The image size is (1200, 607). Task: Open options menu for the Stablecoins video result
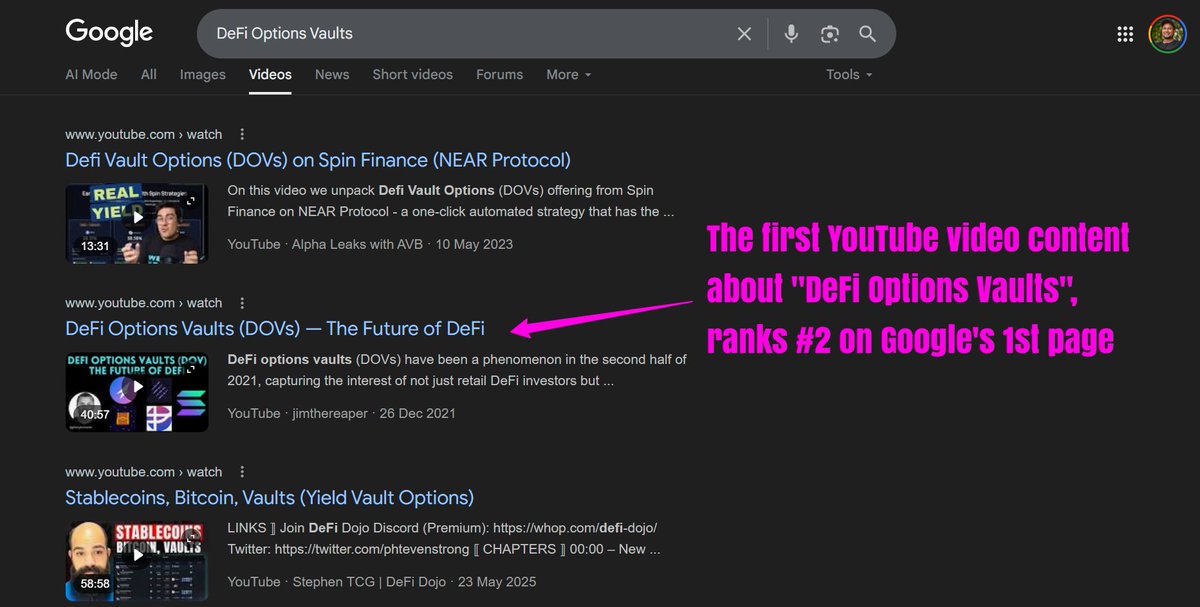pos(242,471)
